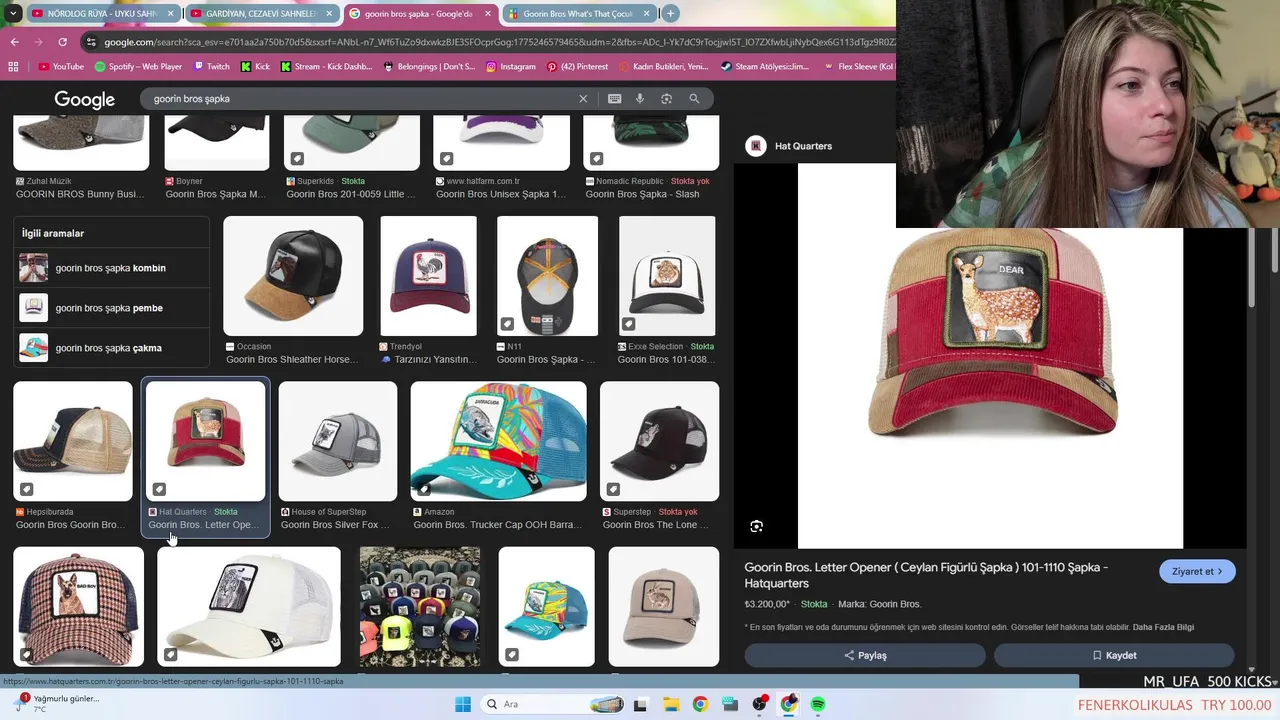Open Superstep The Lone cap thumbnail
This screenshot has width=1280, height=720.
[659, 441]
